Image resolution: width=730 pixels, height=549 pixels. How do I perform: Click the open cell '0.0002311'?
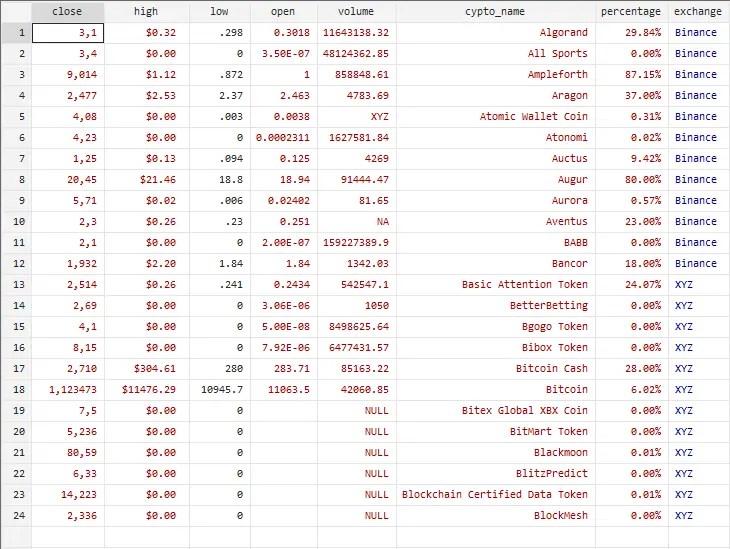point(284,137)
